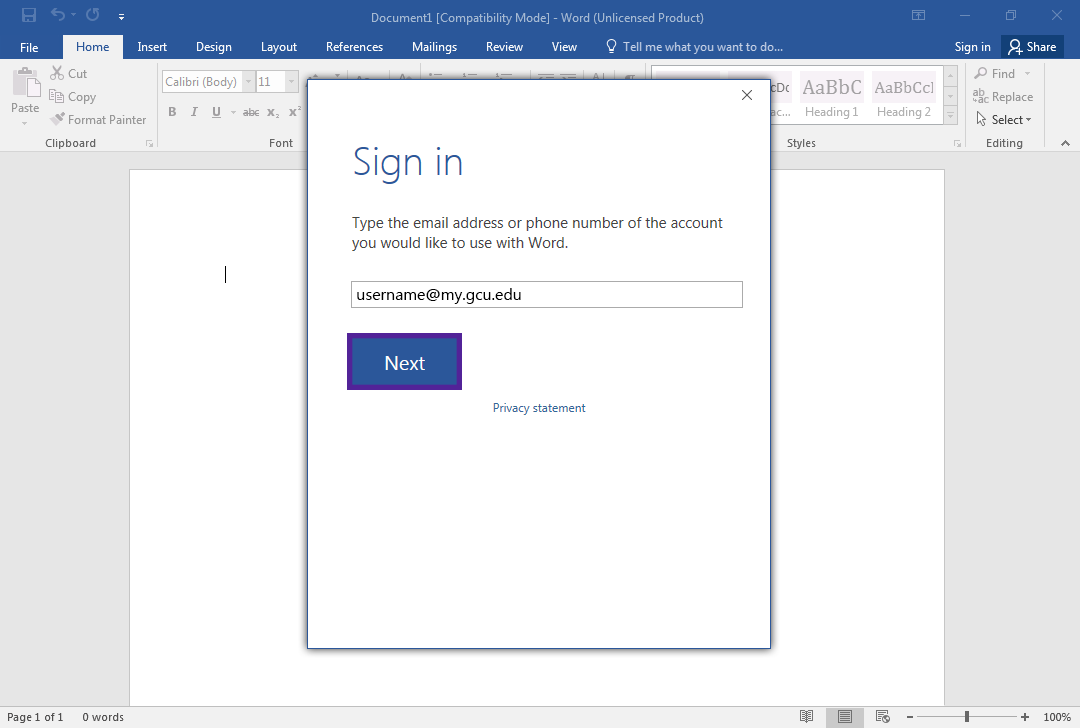Select the Format Painter brush
Screen dimensions: 1080x728
click(x=57, y=119)
